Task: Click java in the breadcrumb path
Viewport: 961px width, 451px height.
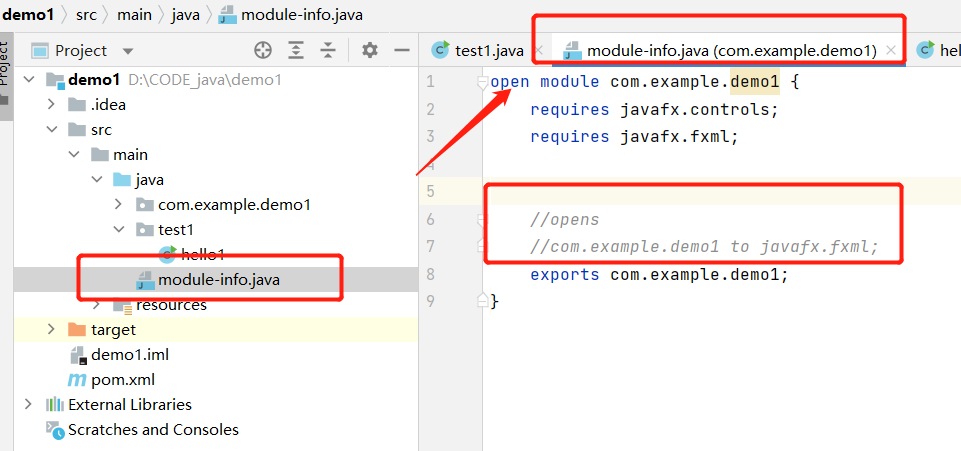Action: point(185,15)
